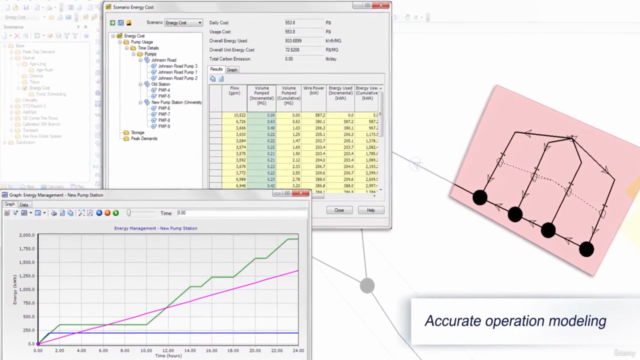This screenshot has width=640, height=360.
Task: Click the Help button in Energy Cost dialog
Action: 371,210
